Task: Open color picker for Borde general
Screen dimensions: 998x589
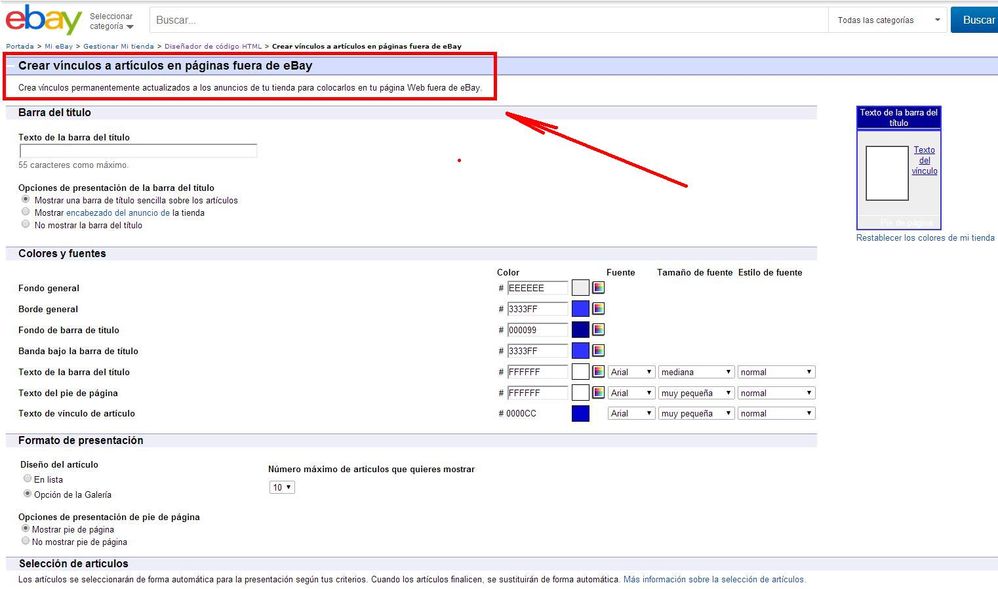Action: [x=598, y=309]
